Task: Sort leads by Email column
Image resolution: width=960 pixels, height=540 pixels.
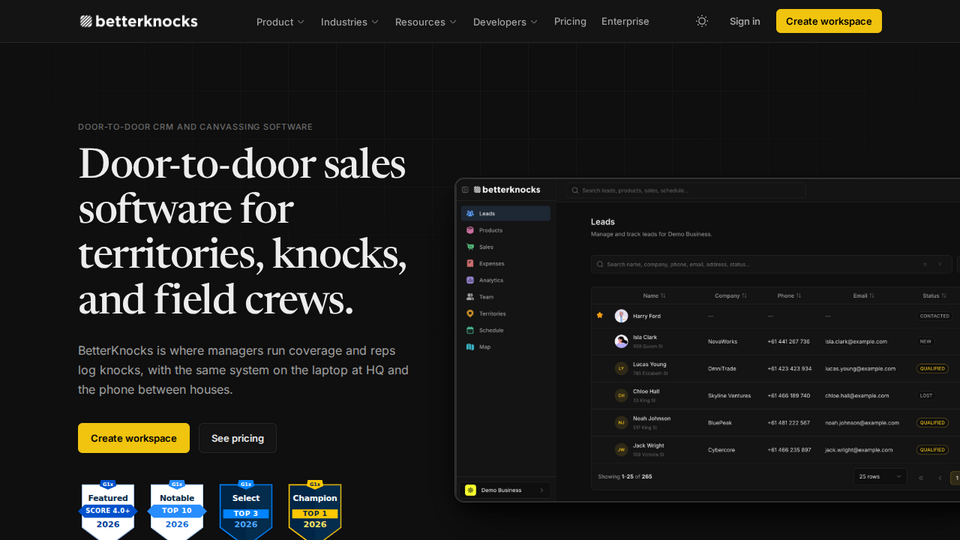Action: [863, 296]
